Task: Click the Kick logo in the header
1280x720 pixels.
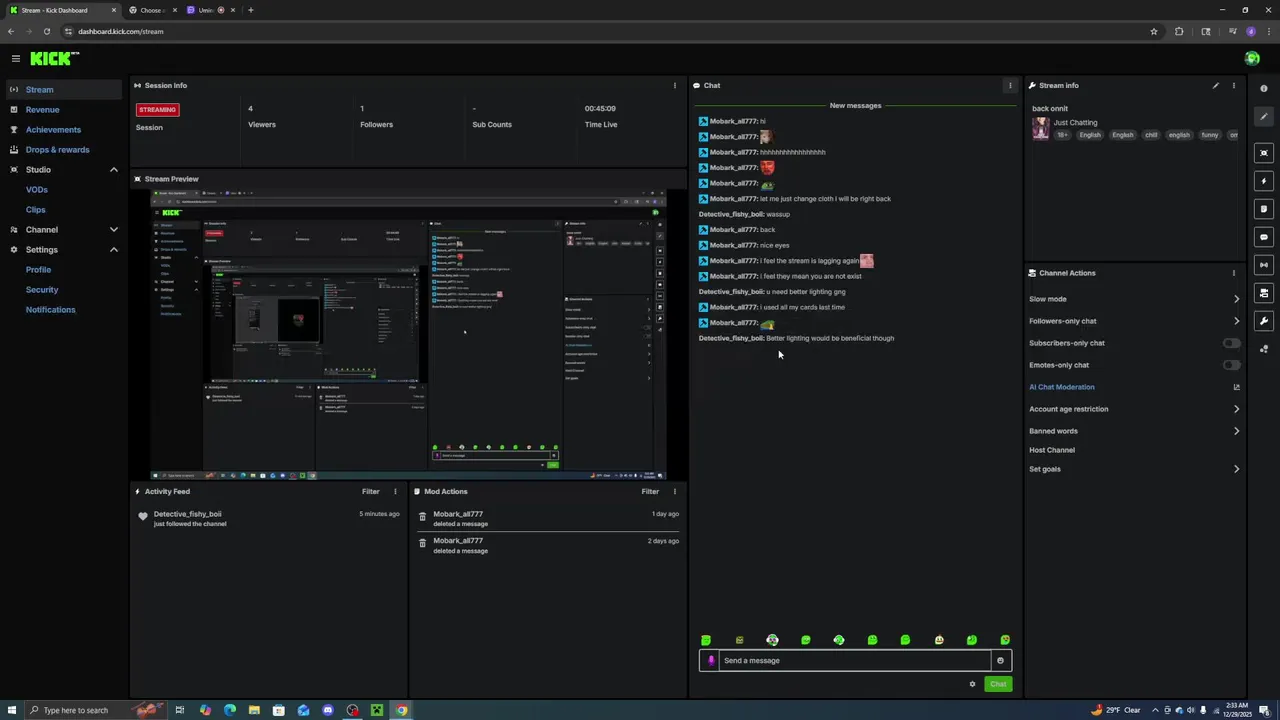Action: click(54, 59)
